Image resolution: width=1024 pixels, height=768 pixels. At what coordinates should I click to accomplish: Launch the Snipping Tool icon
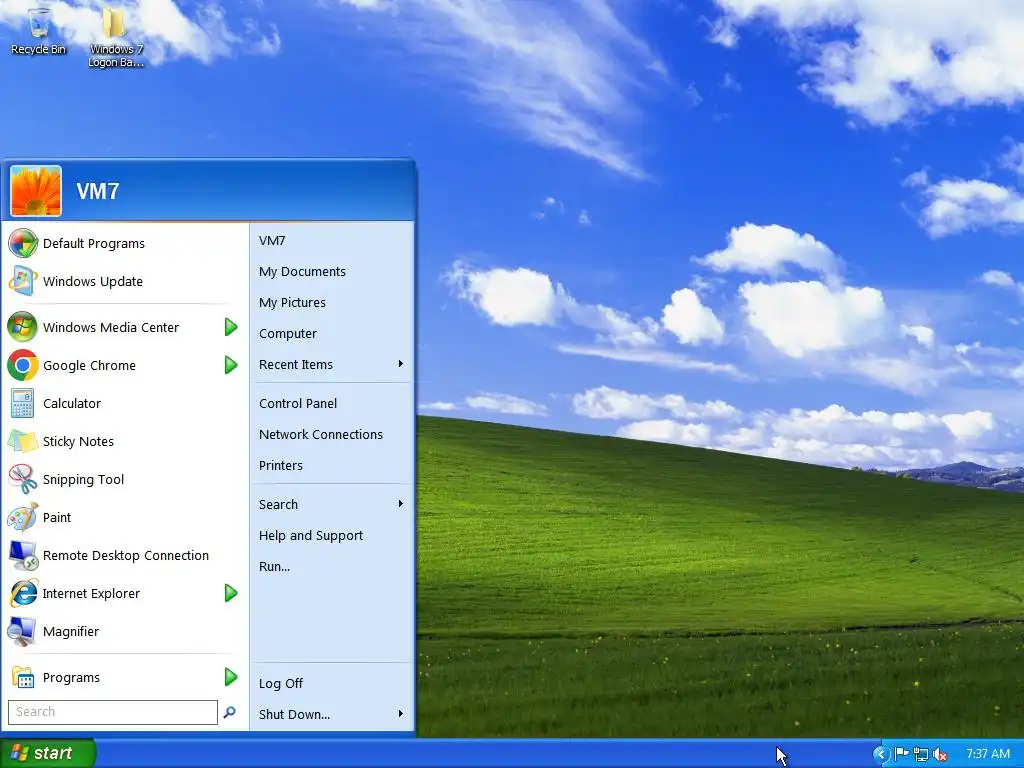coord(23,479)
